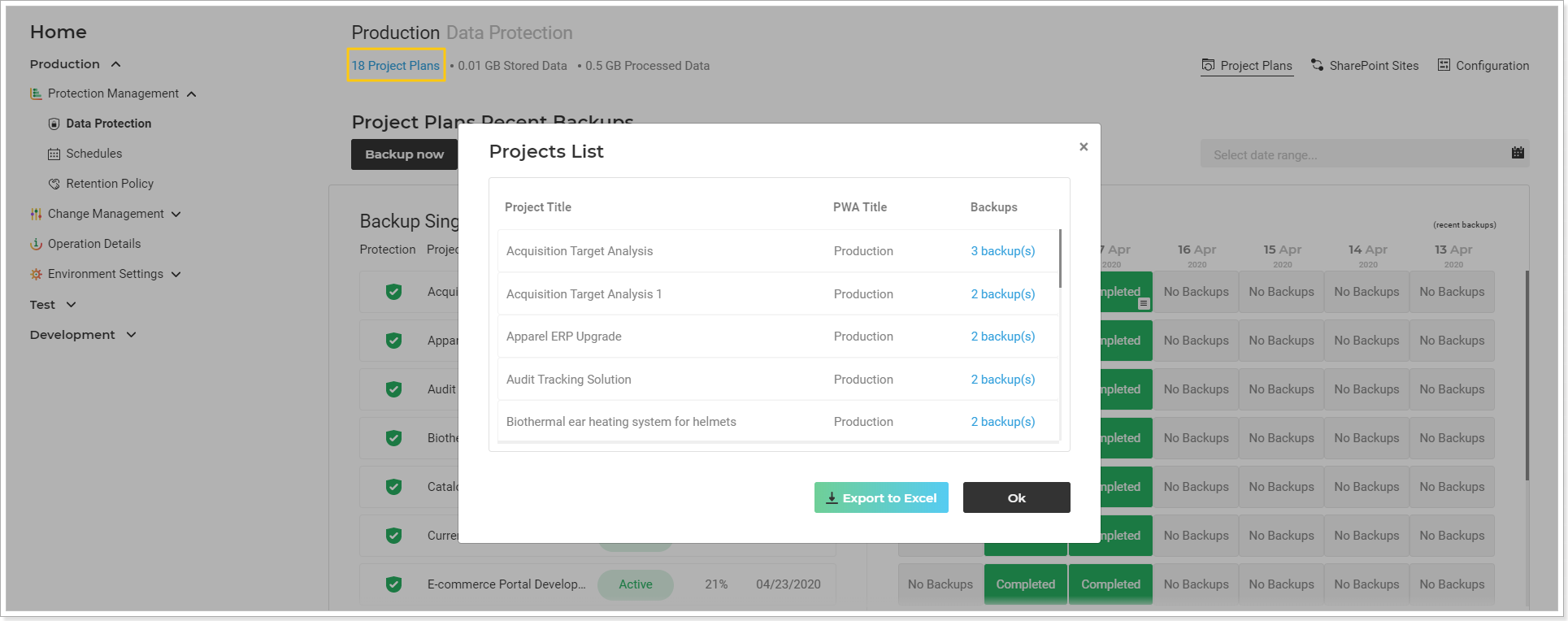The height and width of the screenshot is (621, 1568).
Task: Open Retention Policy in the sidebar
Action: 110,184
